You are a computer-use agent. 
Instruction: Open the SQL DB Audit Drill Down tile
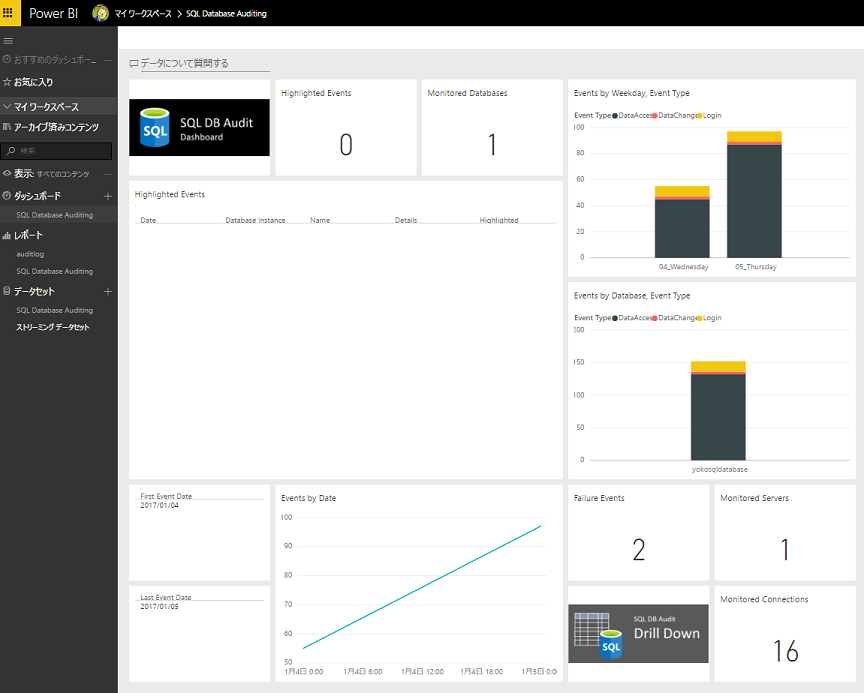coord(638,634)
